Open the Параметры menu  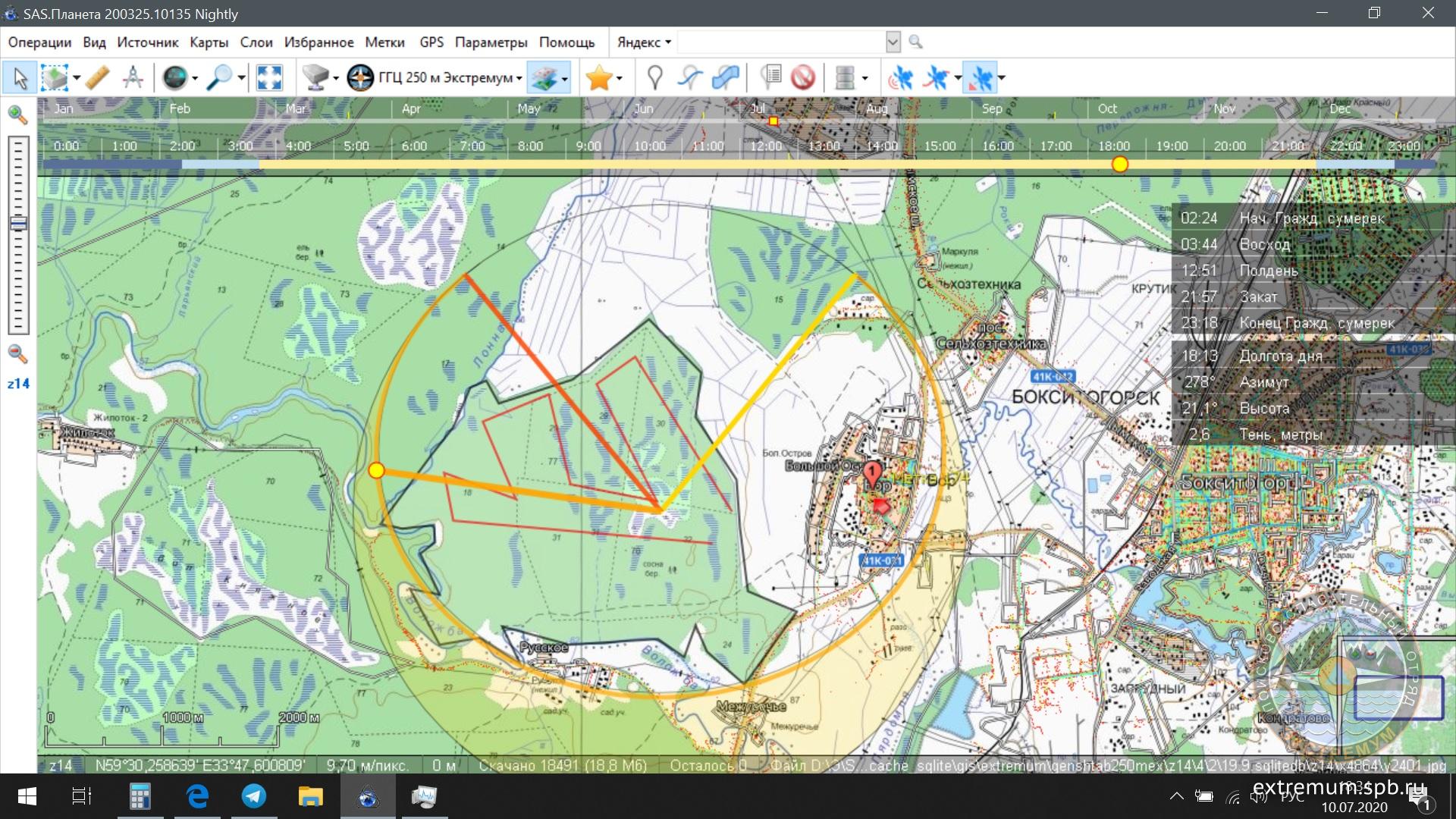pyautogui.click(x=491, y=42)
